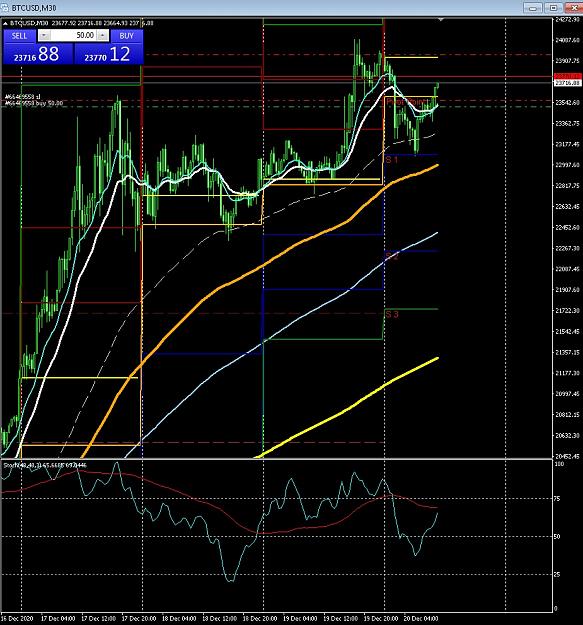Click the 17 Dec 20:00 time label
The height and width of the screenshot is (625, 583).
click(x=139, y=619)
